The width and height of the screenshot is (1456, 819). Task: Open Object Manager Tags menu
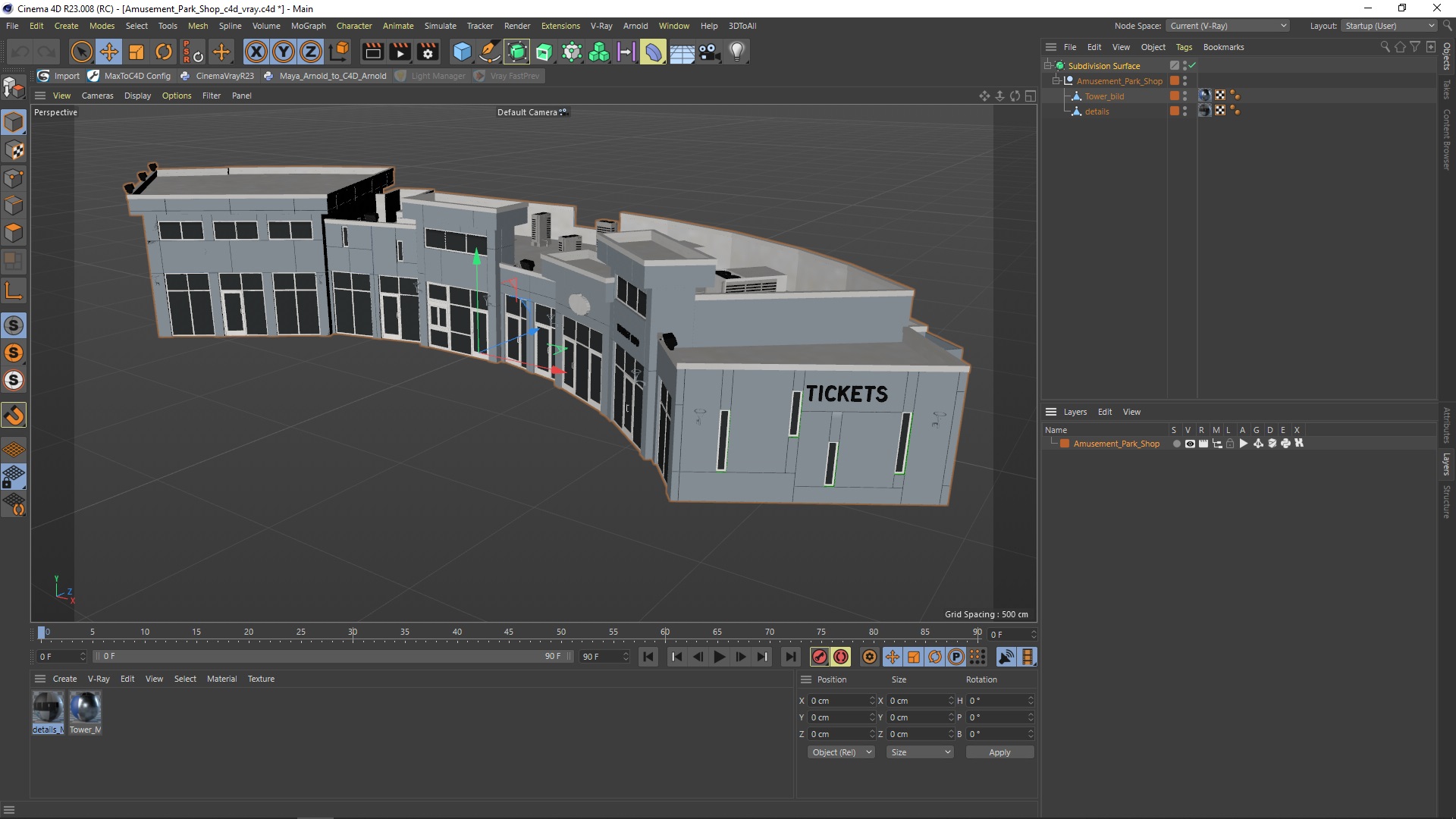click(1184, 47)
